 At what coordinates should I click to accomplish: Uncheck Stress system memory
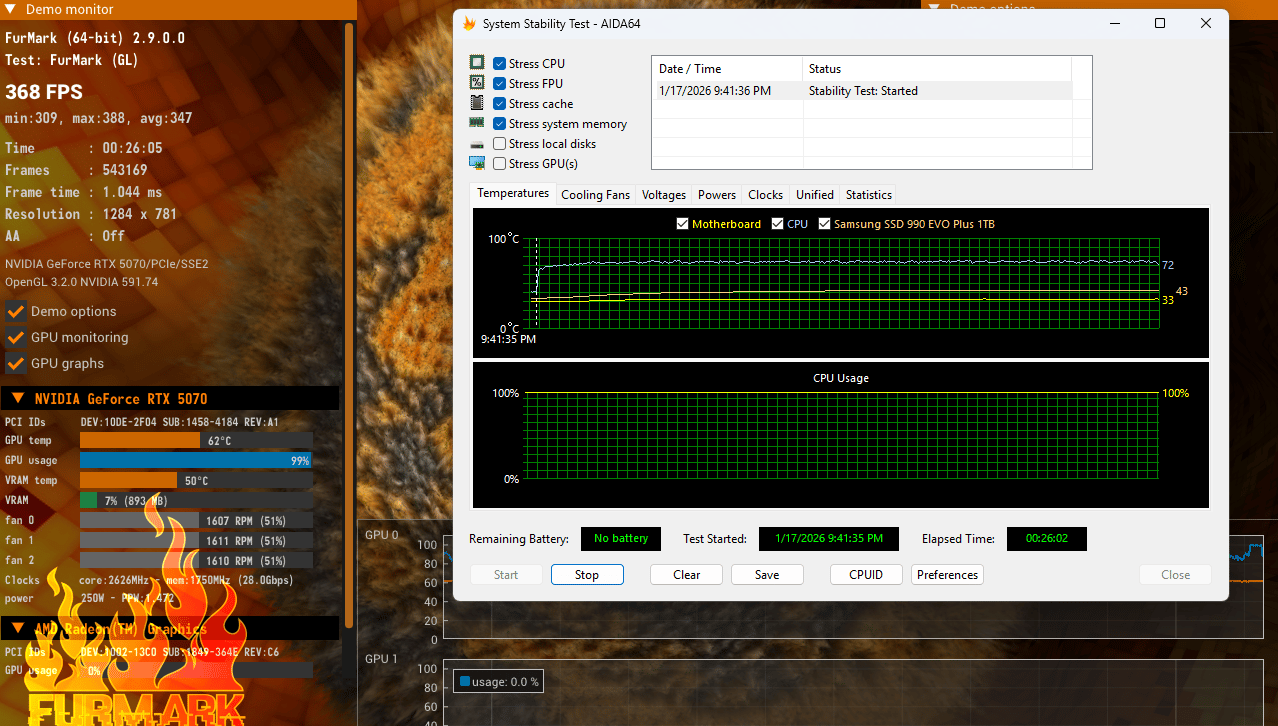[499, 124]
